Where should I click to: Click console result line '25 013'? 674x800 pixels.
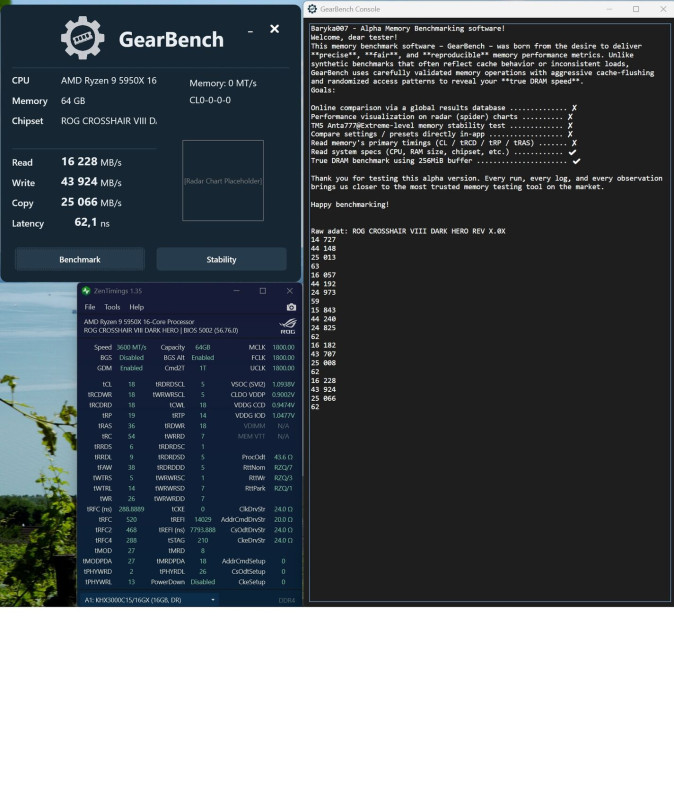323,258
